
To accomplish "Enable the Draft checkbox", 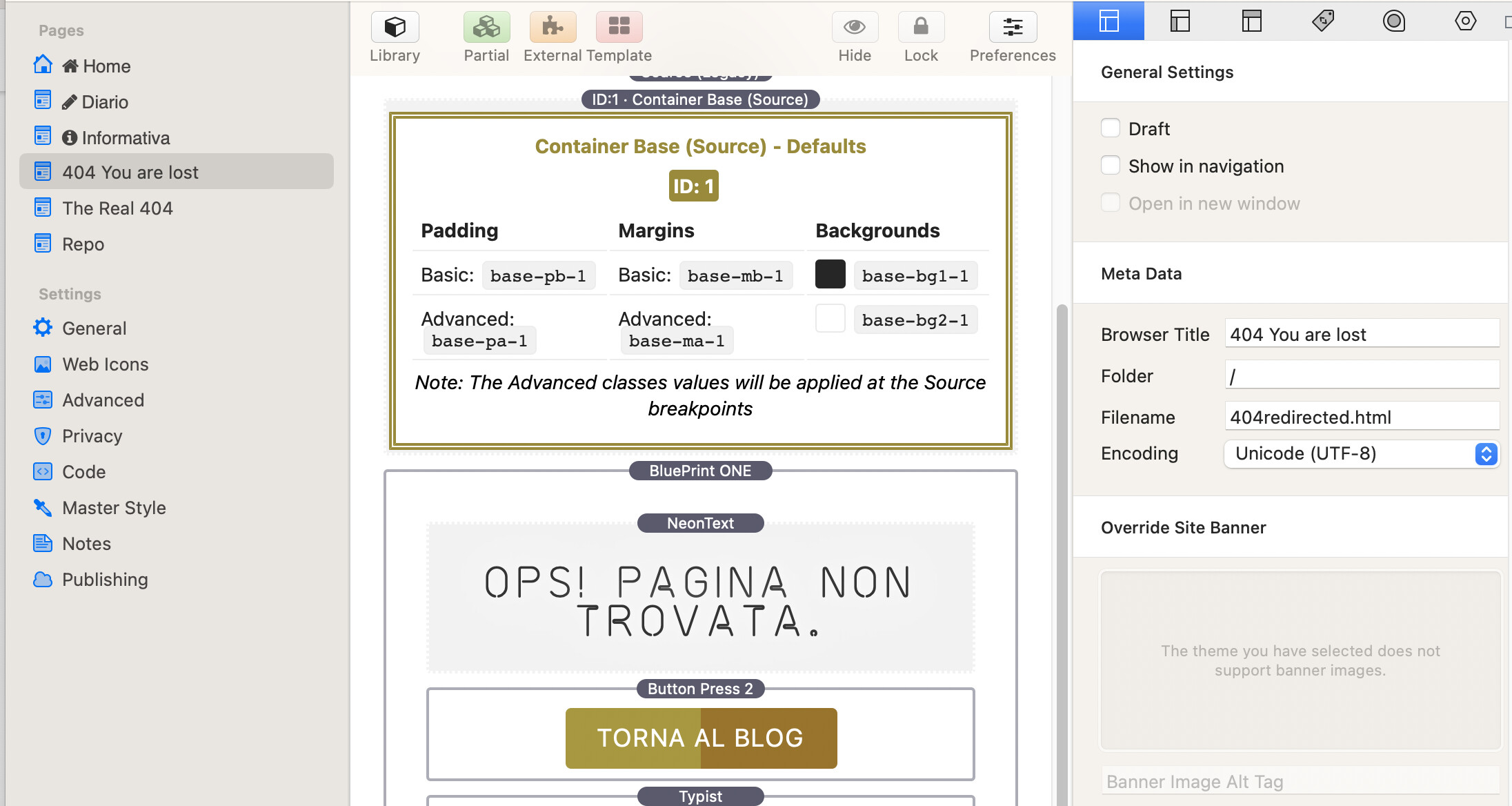I will 1110,128.
